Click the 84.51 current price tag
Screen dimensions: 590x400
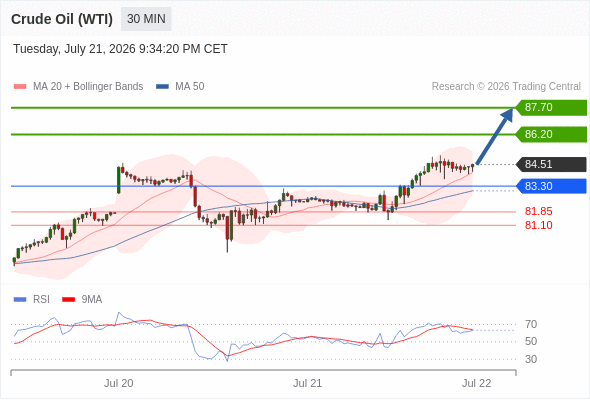pos(551,164)
